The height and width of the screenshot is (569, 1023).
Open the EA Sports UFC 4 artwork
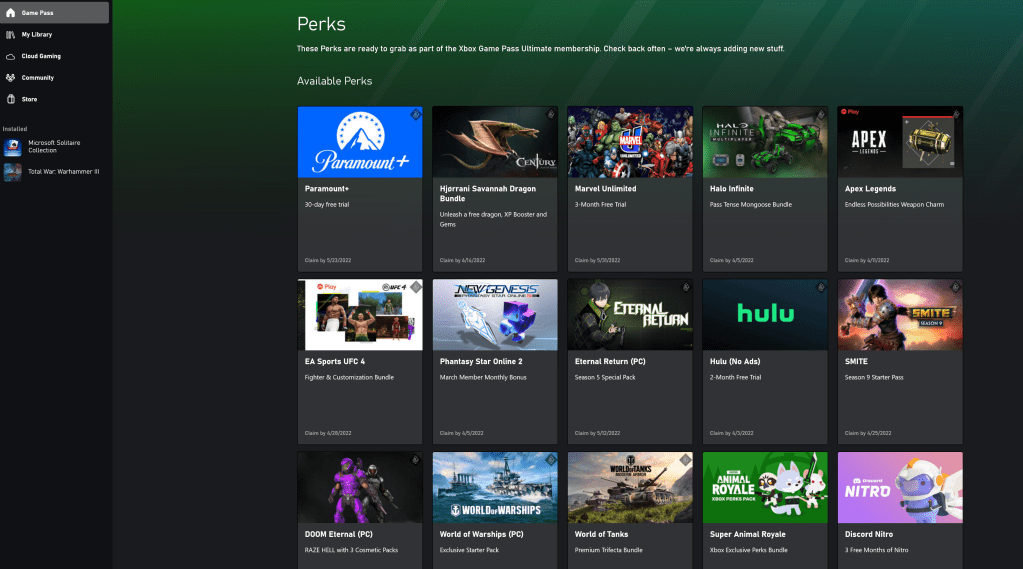[360, 315]
